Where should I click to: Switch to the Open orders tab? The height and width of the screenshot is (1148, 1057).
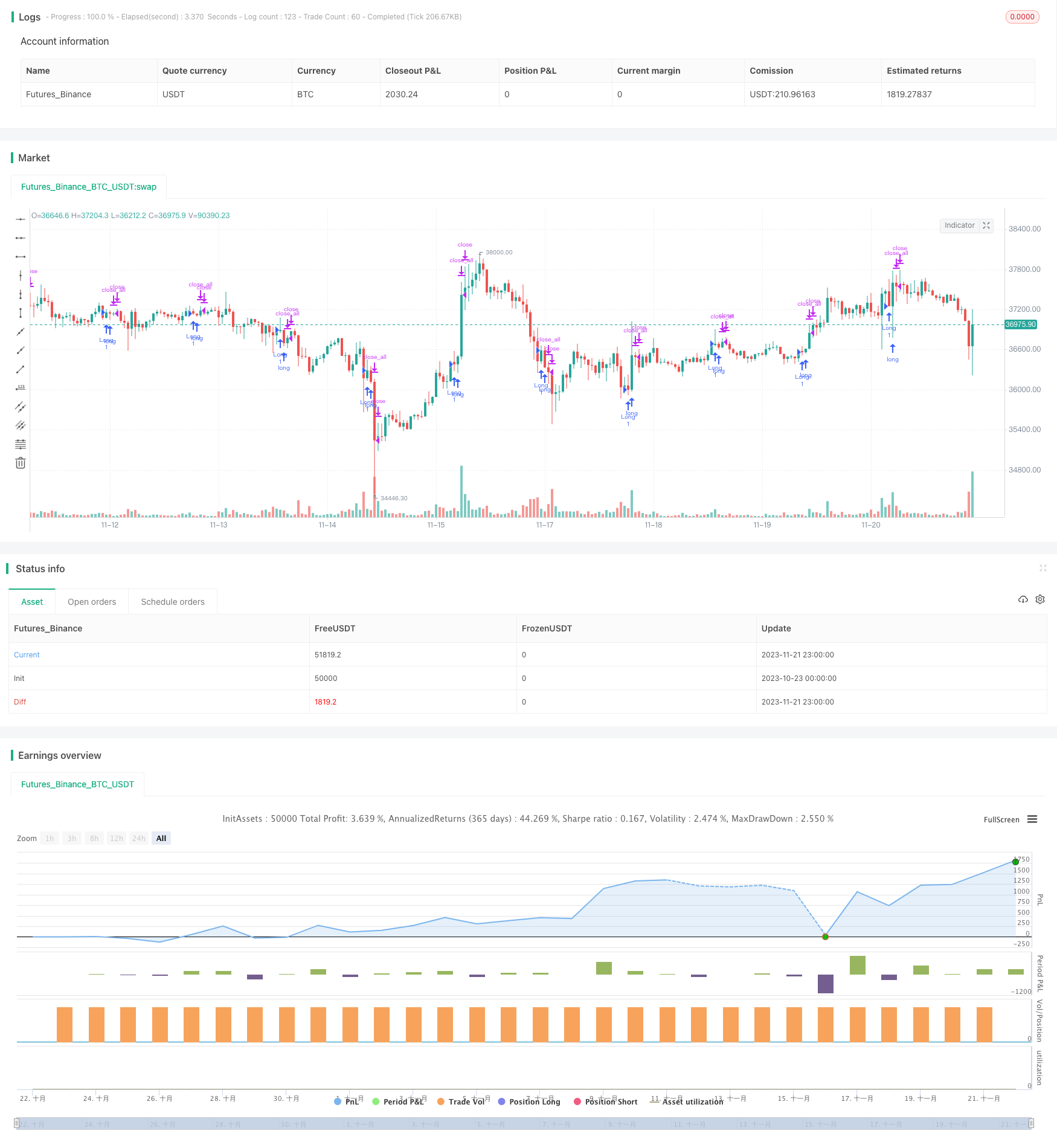click(91, 601)
